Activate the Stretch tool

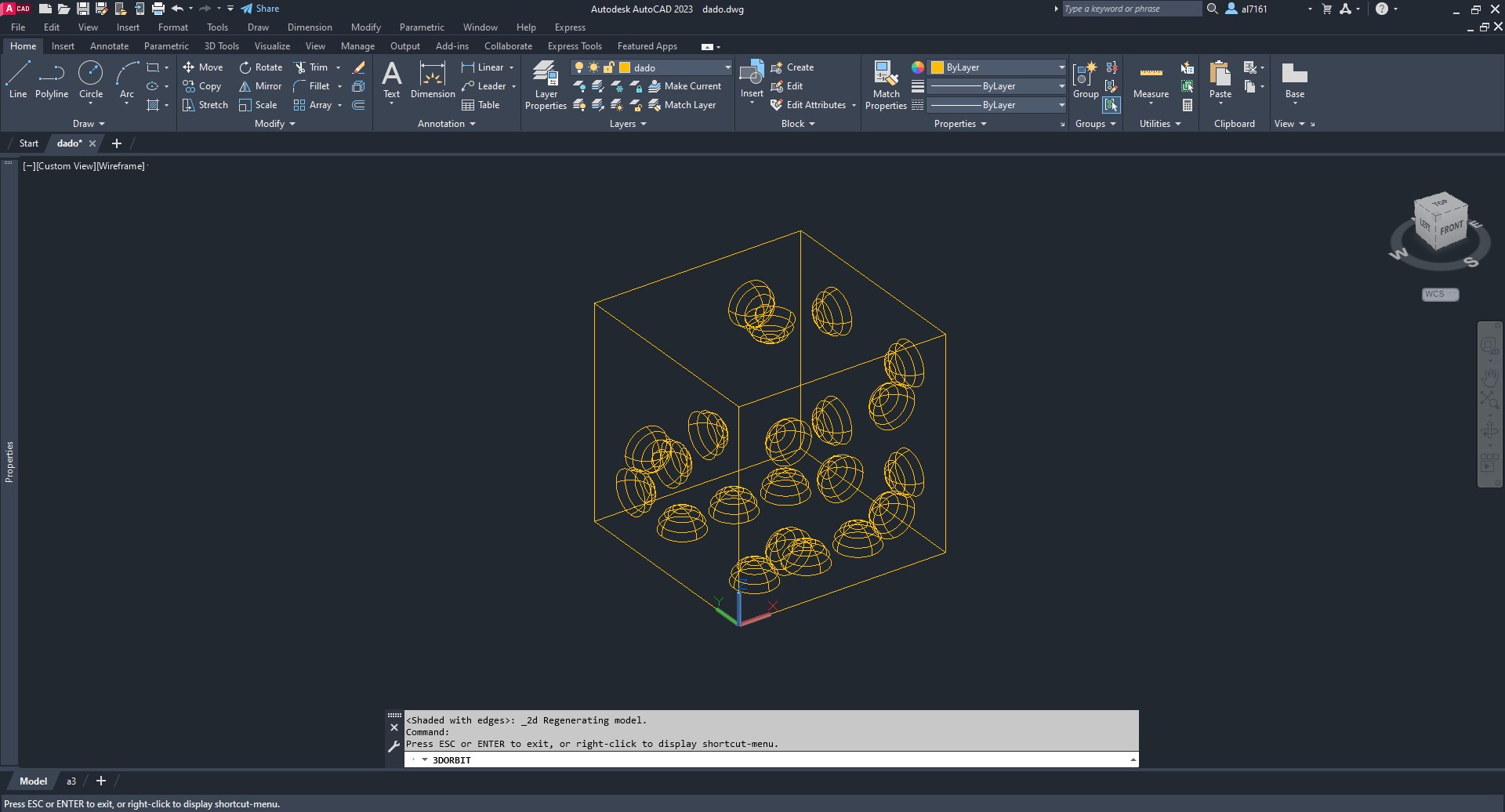(205, 105)
